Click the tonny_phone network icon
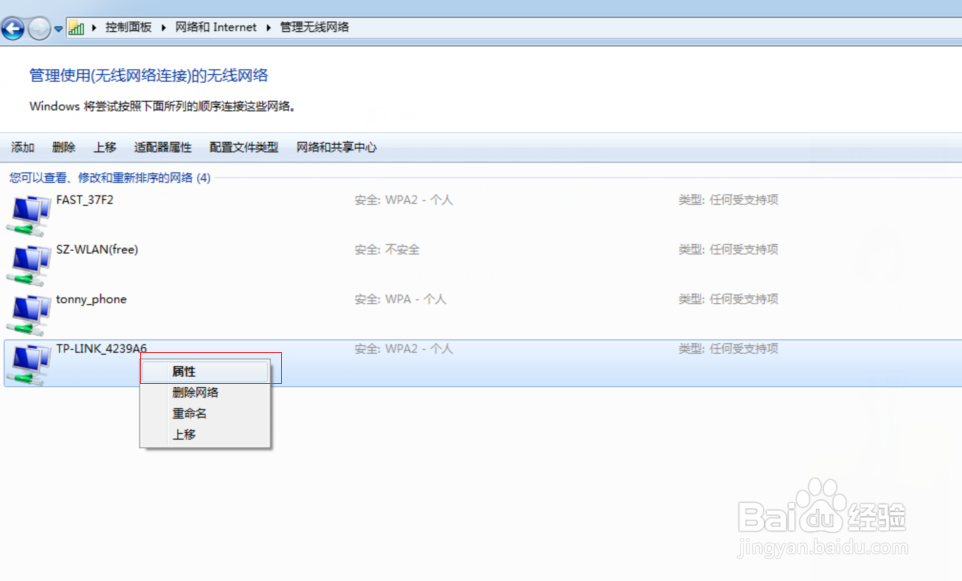This screenshot has width=962, height=581. 27,310
